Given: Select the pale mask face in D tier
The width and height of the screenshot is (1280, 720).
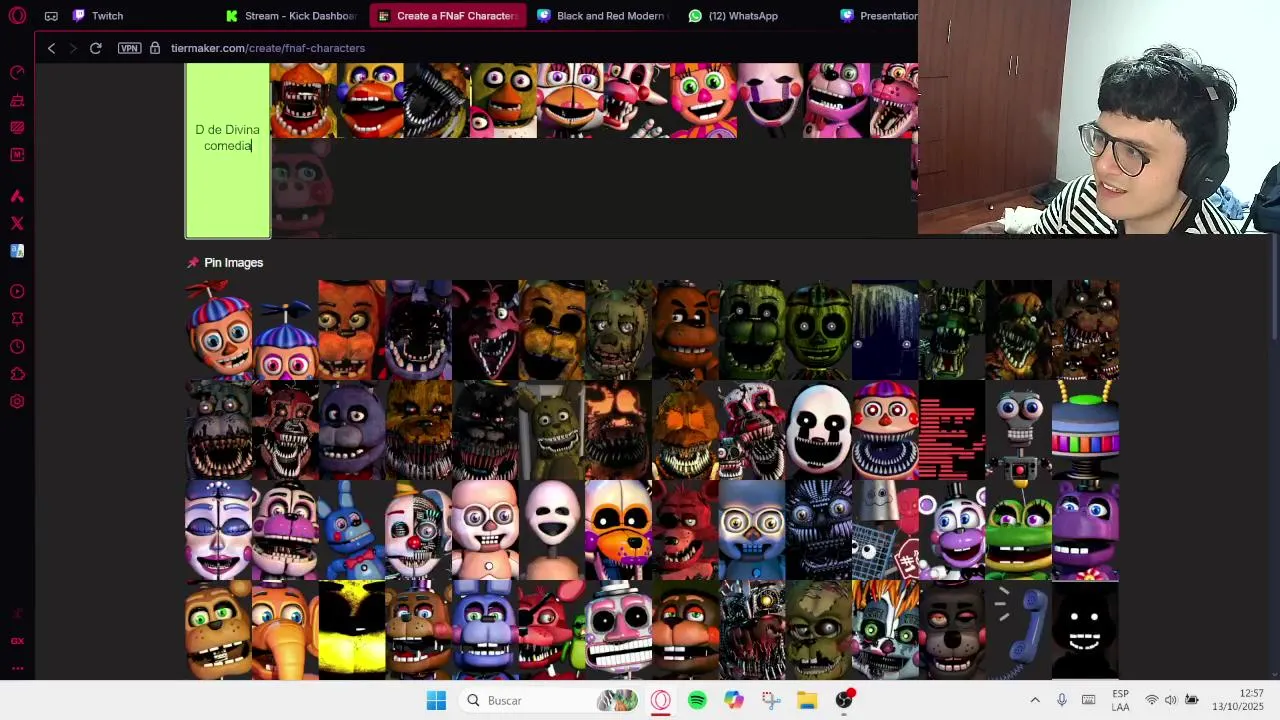Looking at the screenshot, I should tap(770, 100).
